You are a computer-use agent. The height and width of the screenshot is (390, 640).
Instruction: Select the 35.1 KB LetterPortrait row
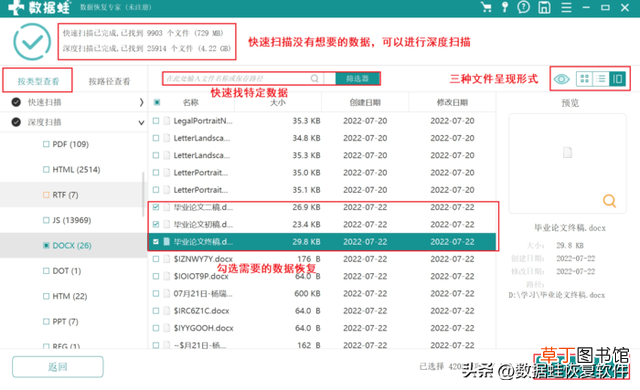pyautogui.click(x=322, y=190)
